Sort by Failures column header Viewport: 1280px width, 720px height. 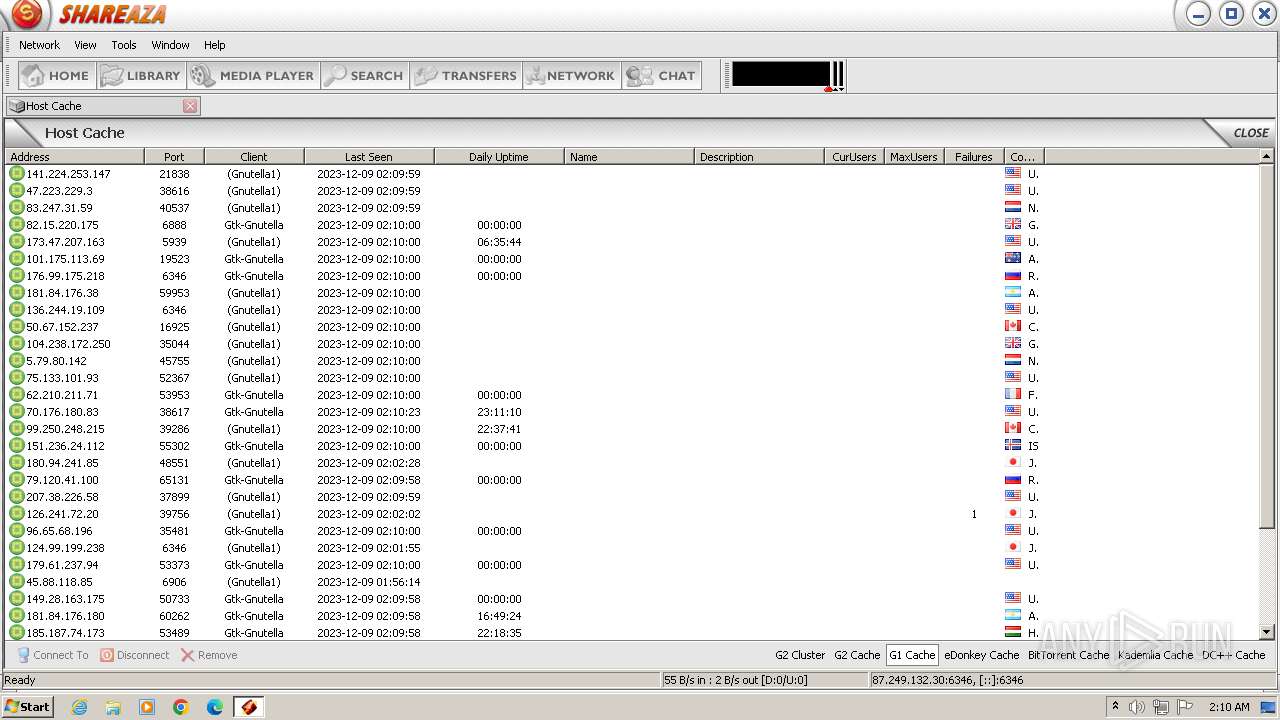[x=975, y=157]
